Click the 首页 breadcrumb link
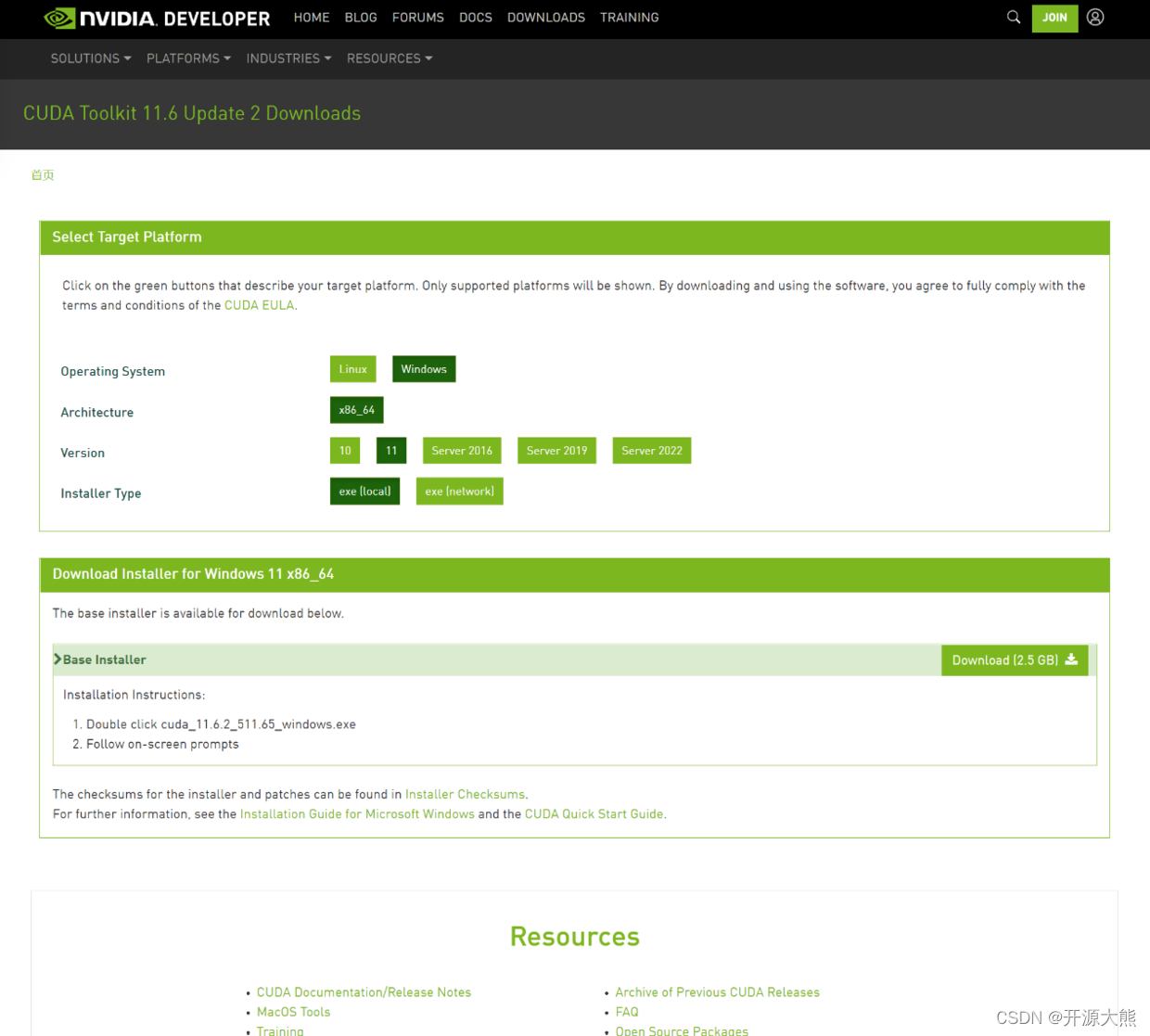 tap(43, 175)
